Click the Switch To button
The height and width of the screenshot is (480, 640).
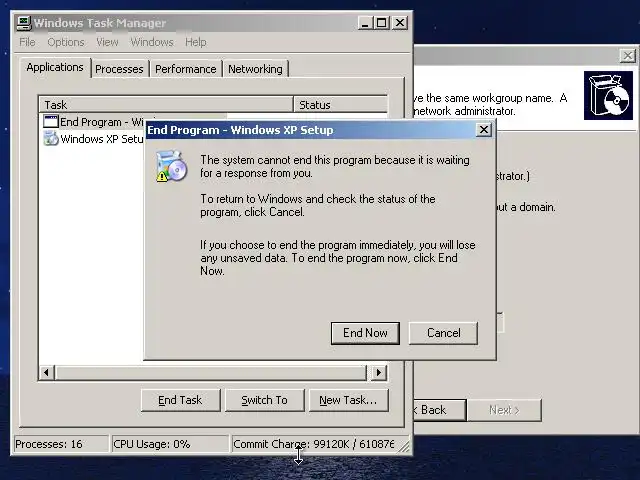tap(264, 400)
